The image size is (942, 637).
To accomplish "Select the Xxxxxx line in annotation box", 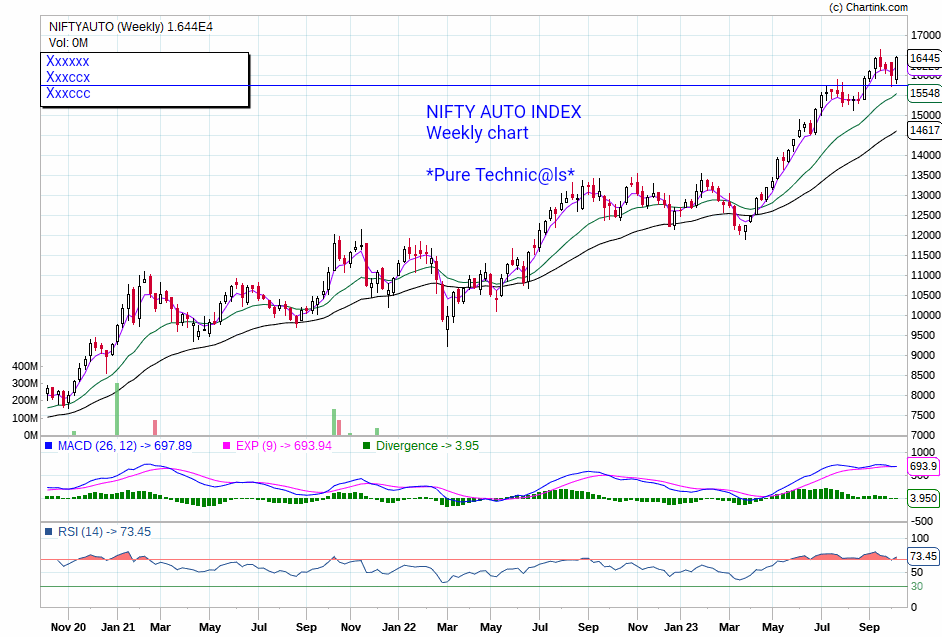I will (x=68, y=61).
